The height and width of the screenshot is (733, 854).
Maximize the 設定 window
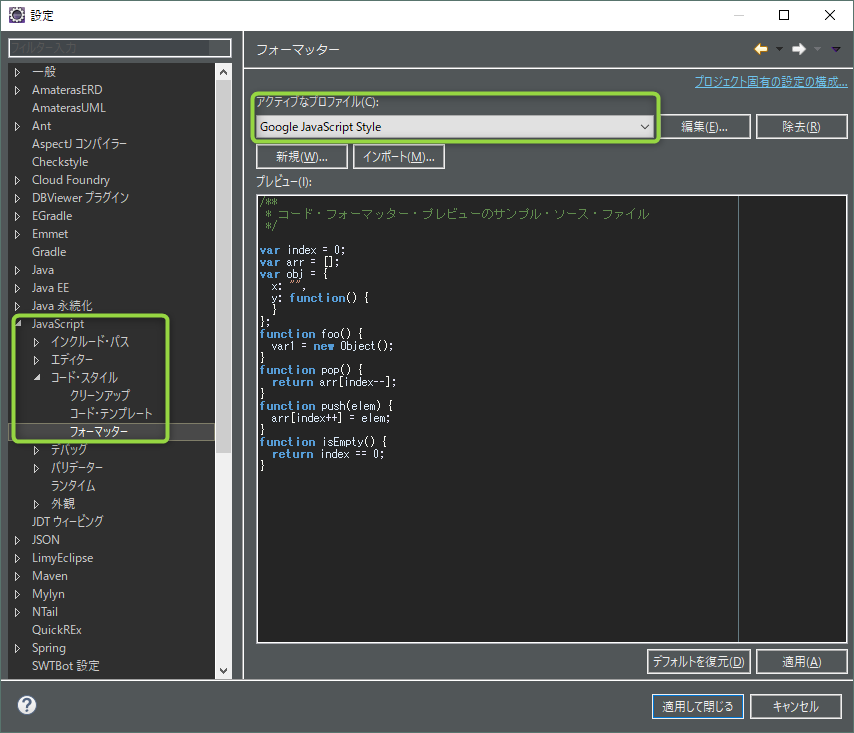(784, 15)
